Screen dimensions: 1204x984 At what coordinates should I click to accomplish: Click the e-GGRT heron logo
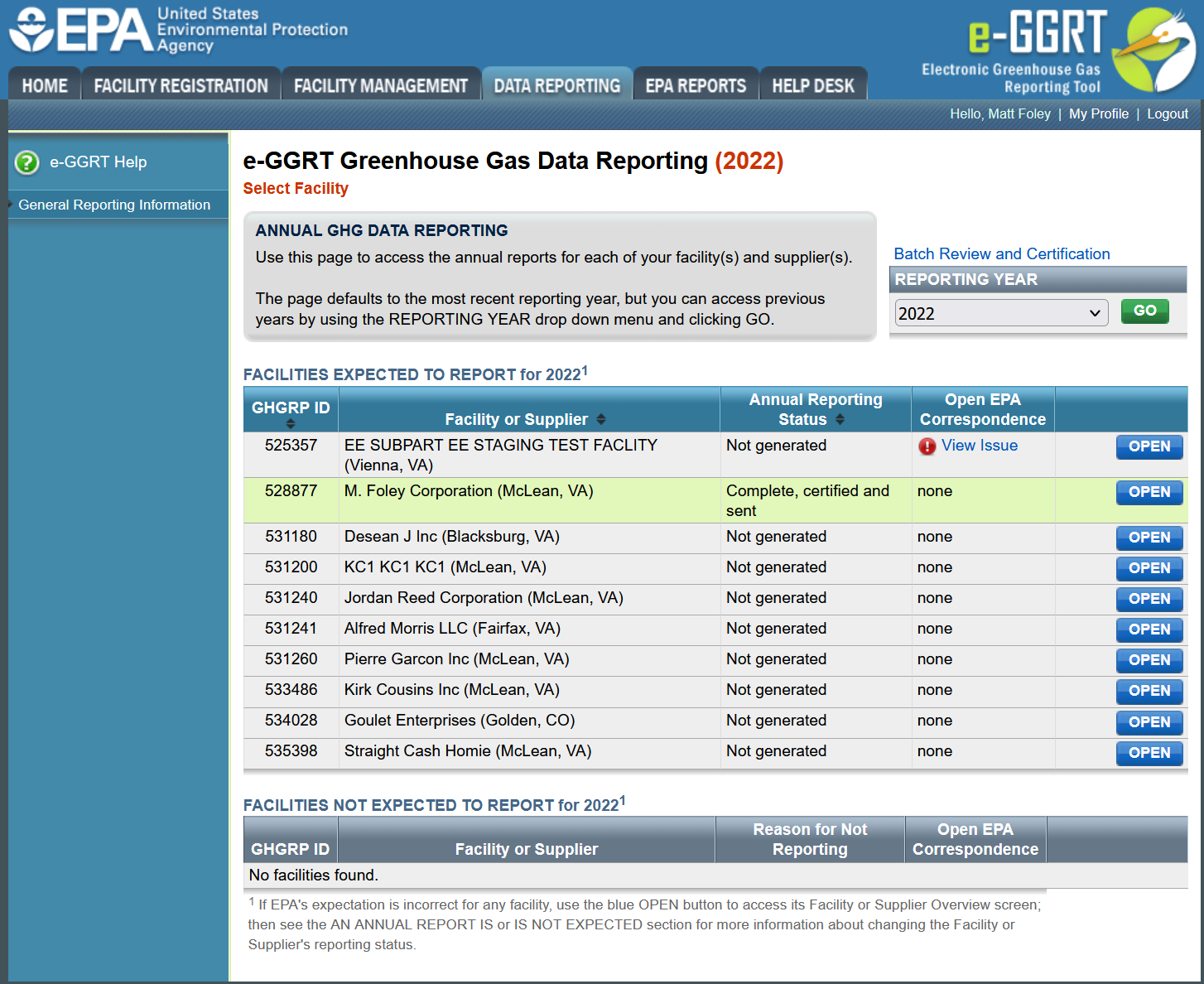(x=1153, y=50)
